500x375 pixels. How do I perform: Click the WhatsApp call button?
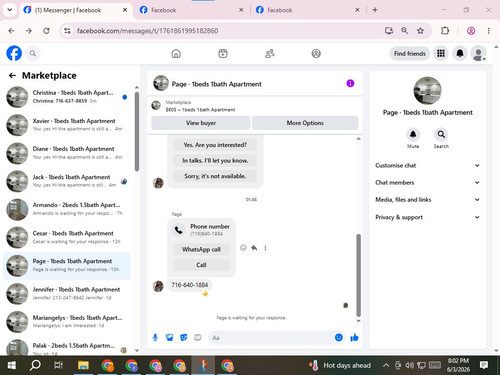[201, 249]
